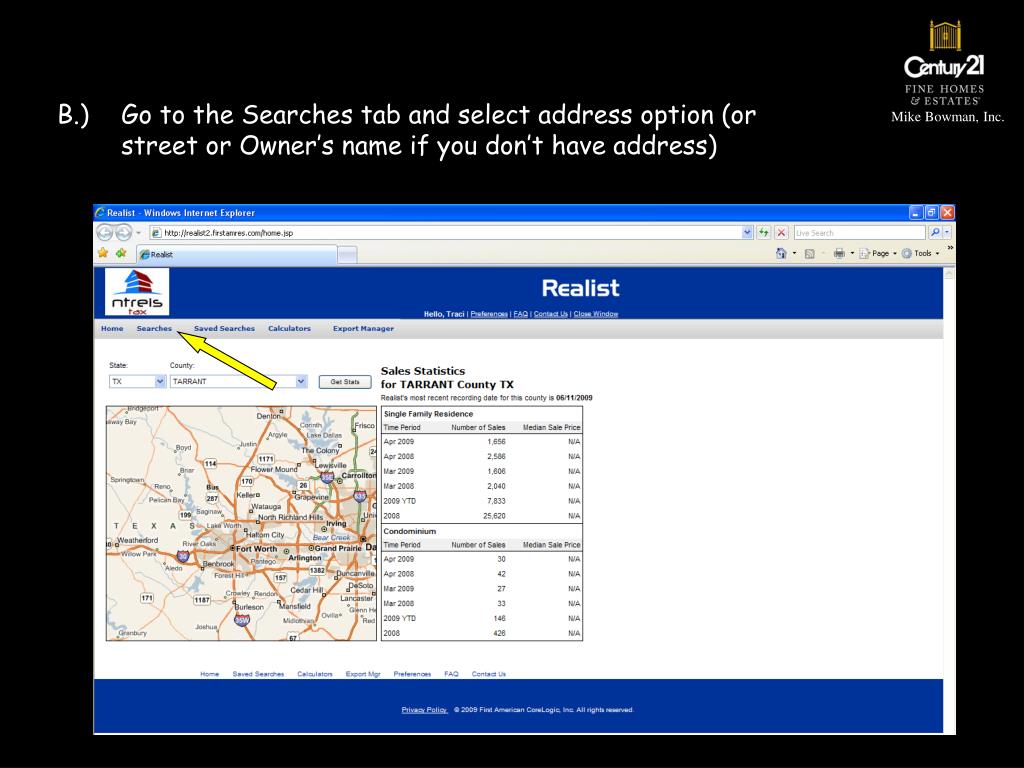The height and width of the screenshot is (768, 1024).
Task: Open the Export Manager menu tab
Action: click(x=363, y=328)
